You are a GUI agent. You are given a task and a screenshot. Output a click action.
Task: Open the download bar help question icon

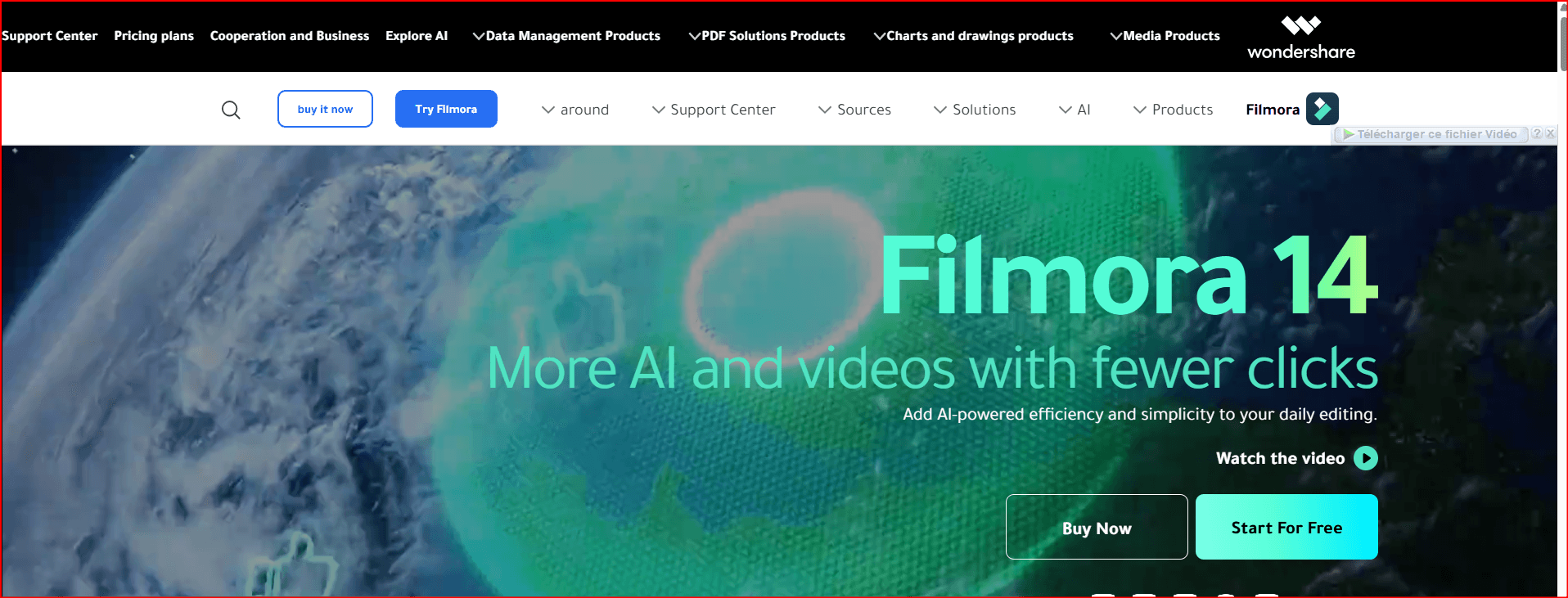click(x=1537, y=133)
